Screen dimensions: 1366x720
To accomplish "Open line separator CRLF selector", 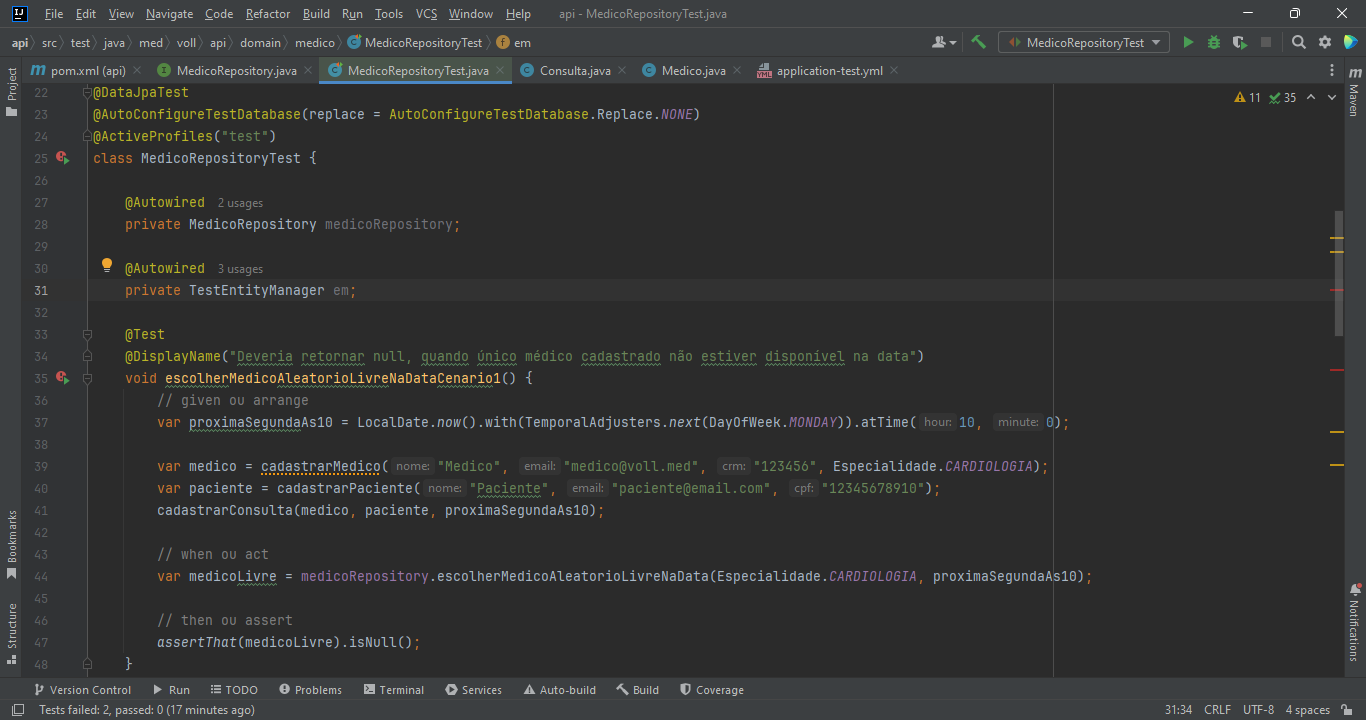I will [1217, 710].
